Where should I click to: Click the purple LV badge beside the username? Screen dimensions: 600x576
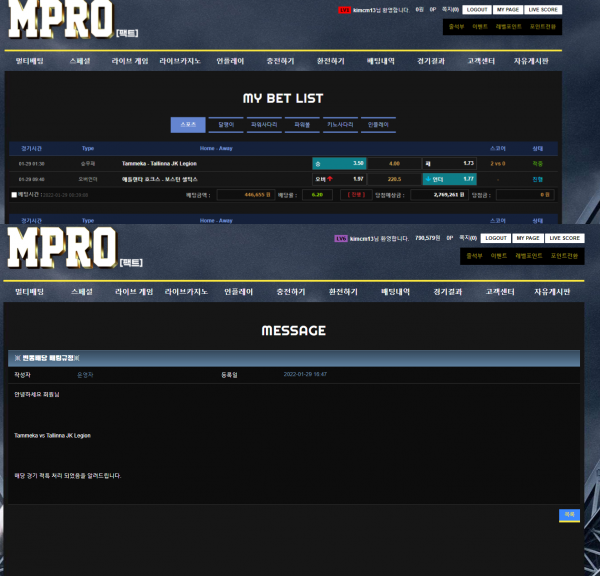click(x=341, y=239)
